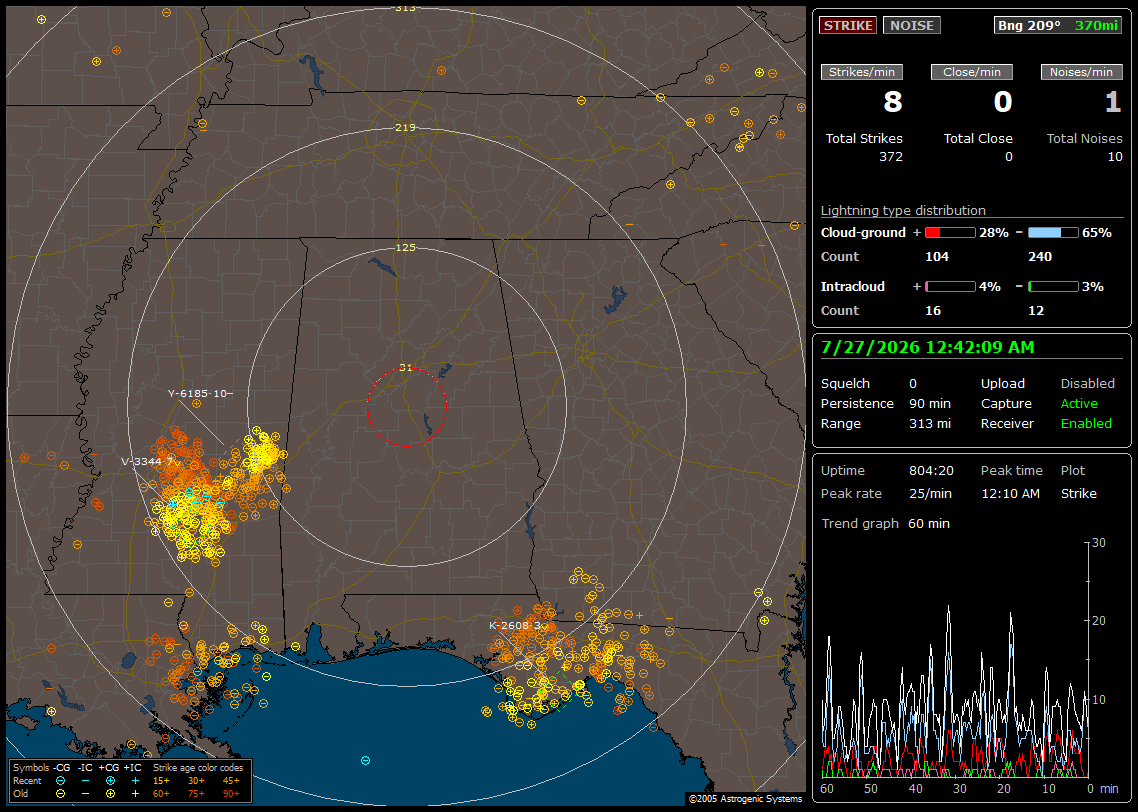Click the Bng 209° 370mi readout
This screenshot has width=1138, height=812.
(x=1057, y=25)
